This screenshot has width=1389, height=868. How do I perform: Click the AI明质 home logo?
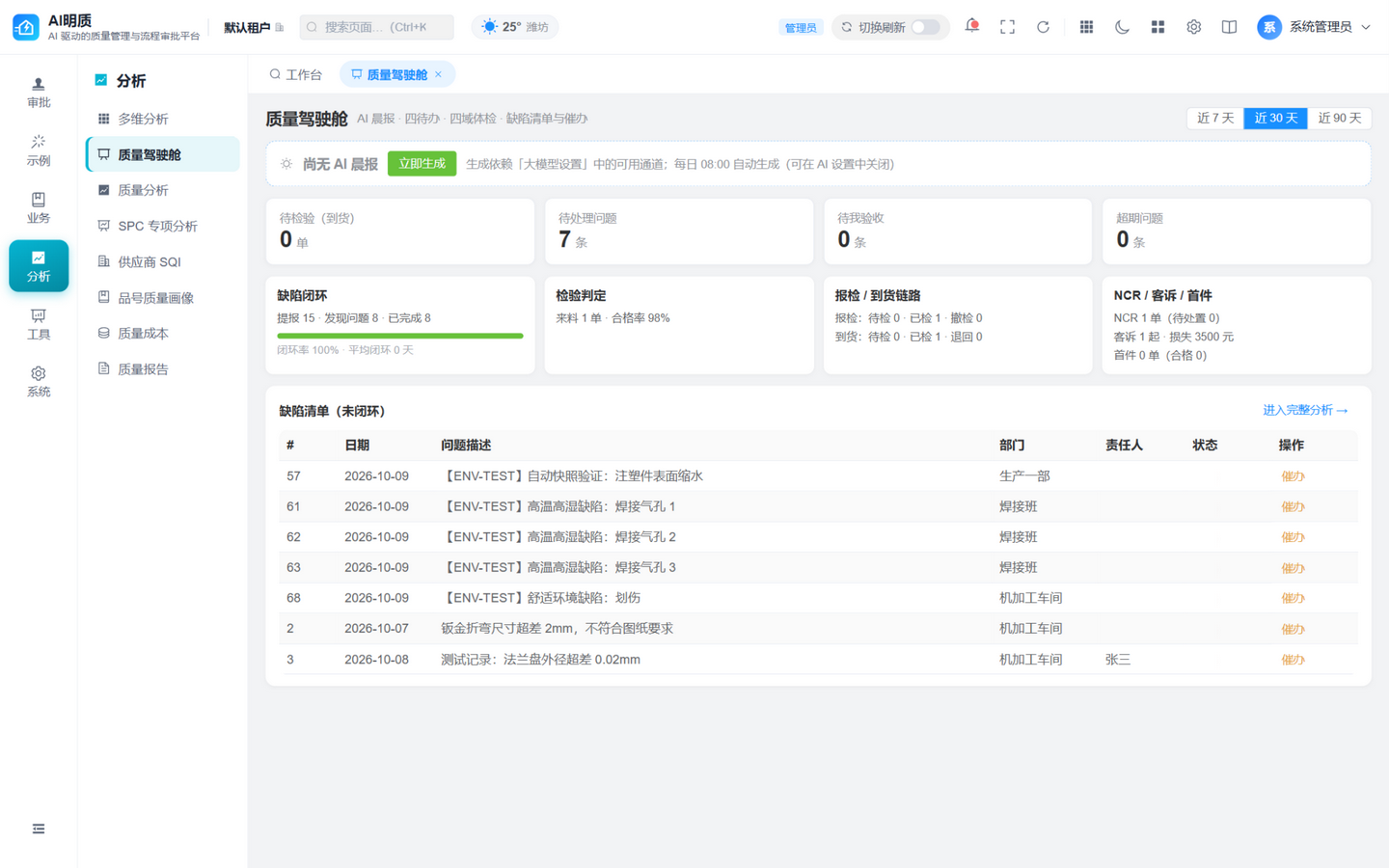pyautogui.click(x=25, y=27)
